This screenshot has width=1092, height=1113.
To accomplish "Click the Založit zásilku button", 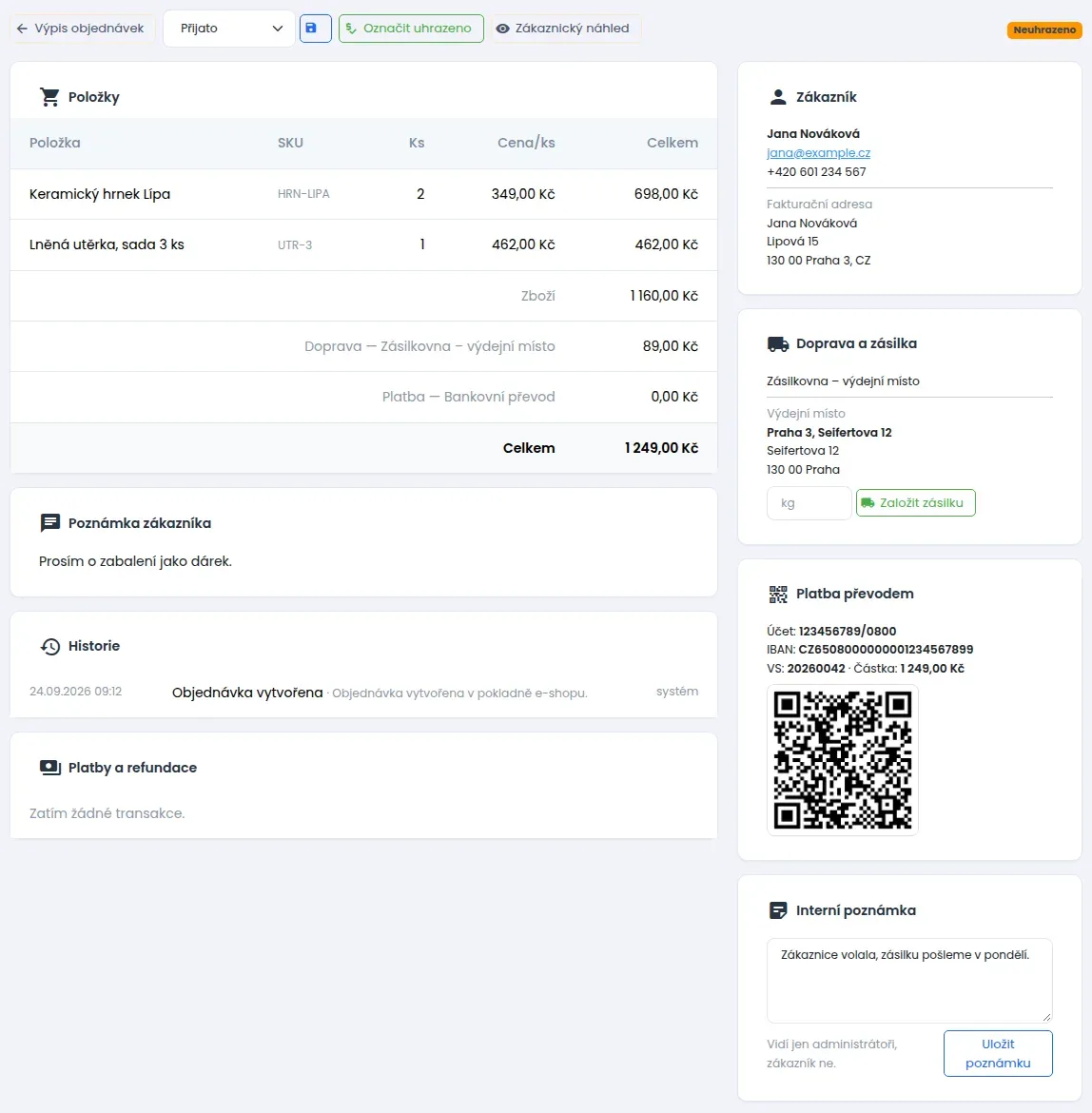I will pos(915,502).
